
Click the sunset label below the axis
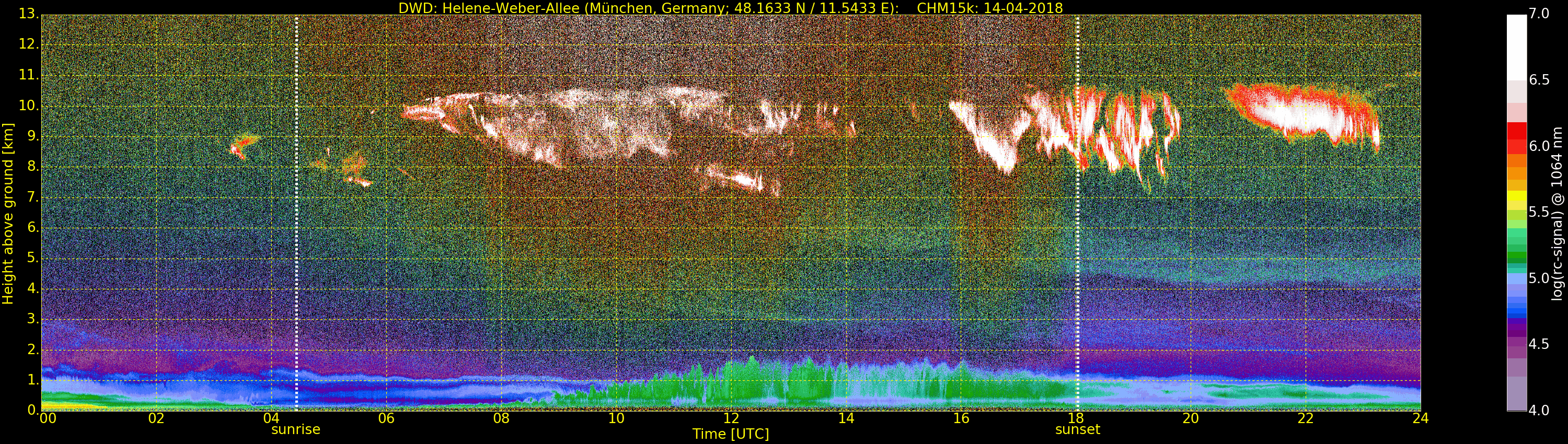pyautogui.click(x=1077, y=429)
